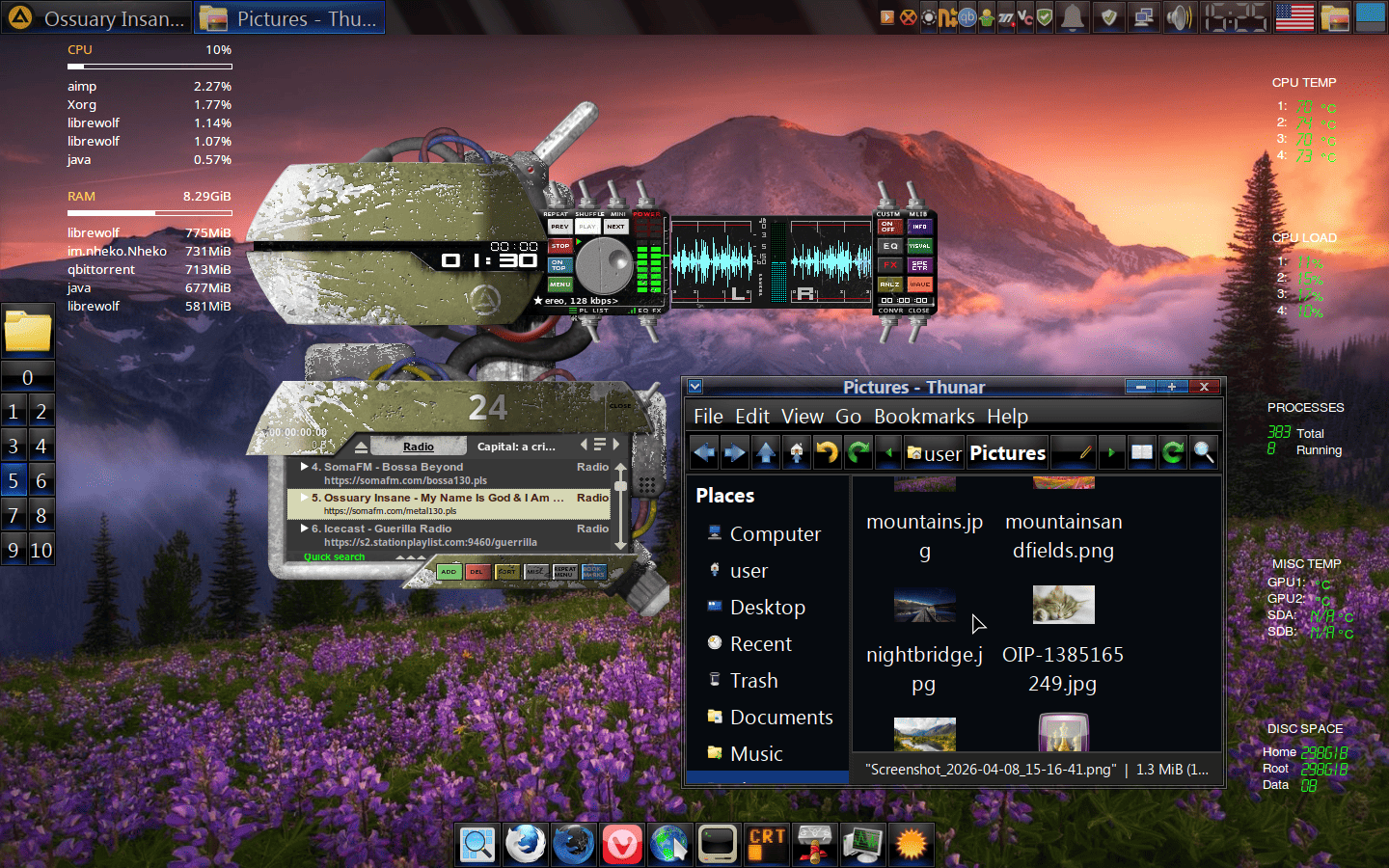The image size is (1389, 868).
Task: Click the pencil edit-location icon in path bar
Action: pyautogui.click(x=1085, y=452)
